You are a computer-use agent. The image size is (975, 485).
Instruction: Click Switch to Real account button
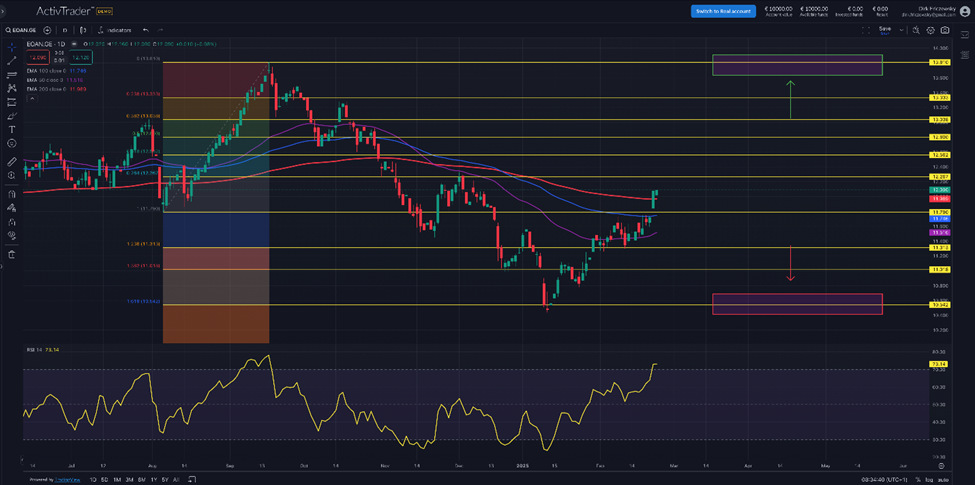pos(723,11)
